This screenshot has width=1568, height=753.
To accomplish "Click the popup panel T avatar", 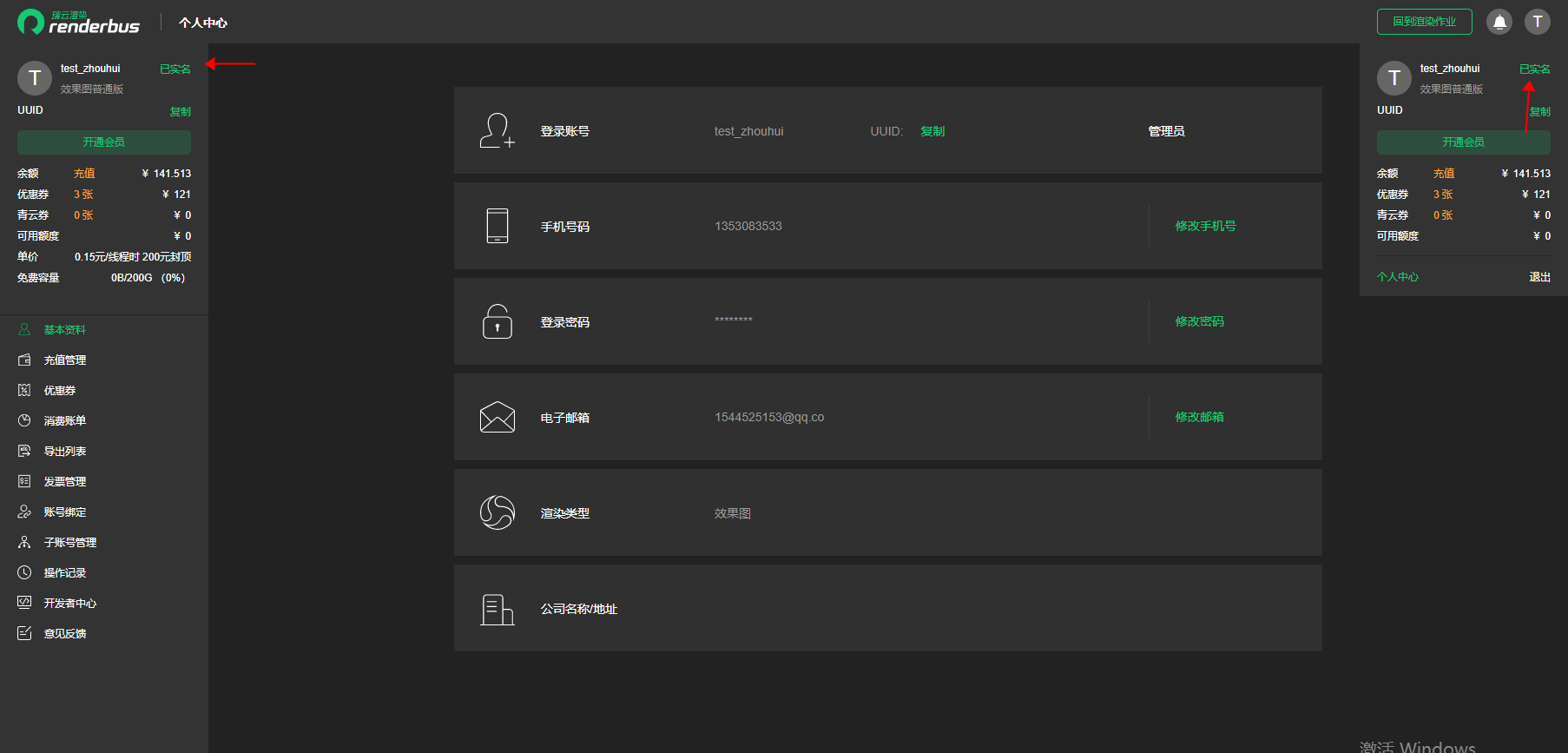I will click(1394, 78).
